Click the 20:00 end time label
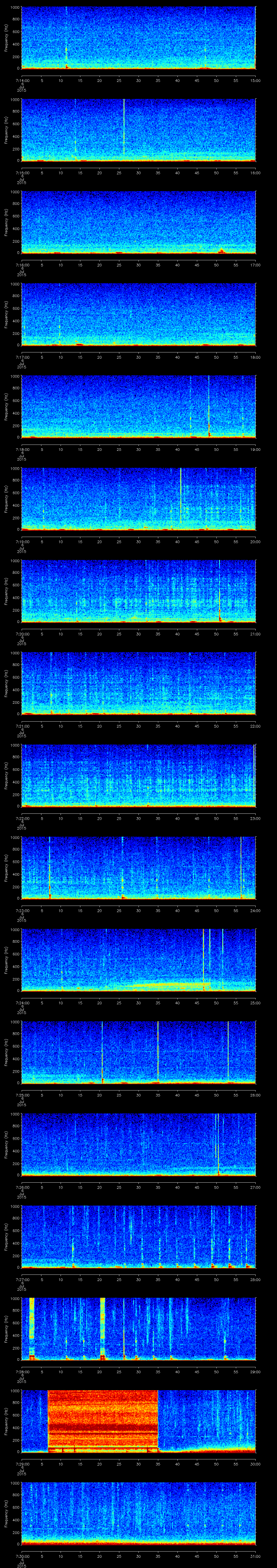The image size is (277, 1568). (x=256, y=542)
